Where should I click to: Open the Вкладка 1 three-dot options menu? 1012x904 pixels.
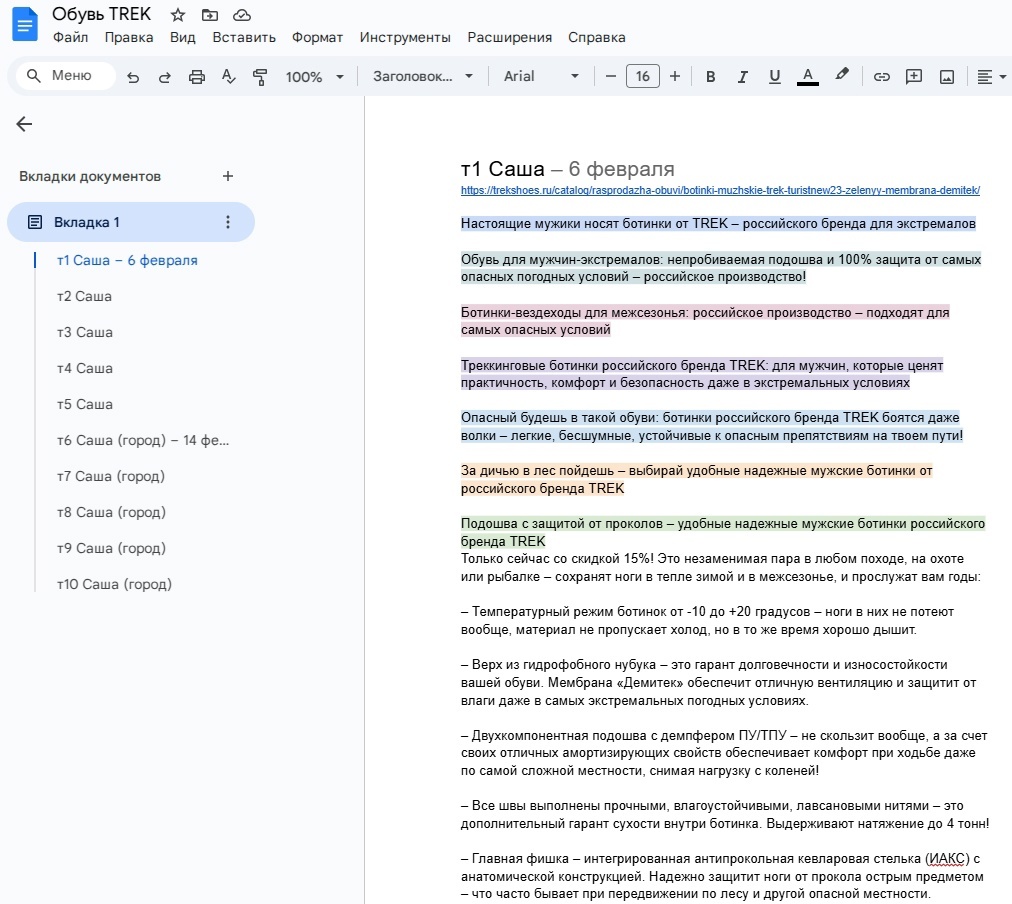(228, 222)
